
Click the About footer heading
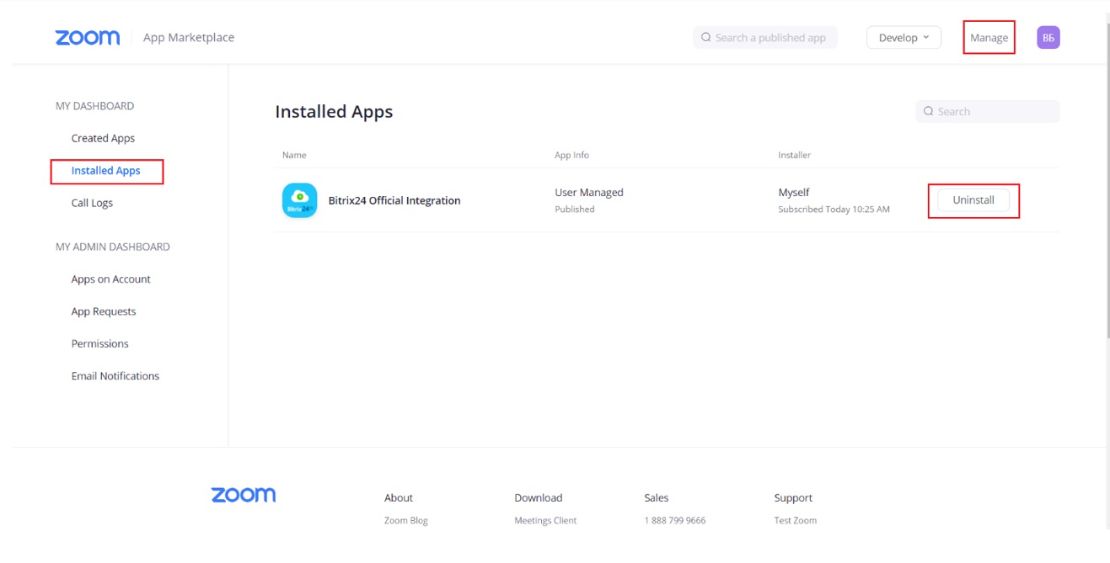(399, 498)
